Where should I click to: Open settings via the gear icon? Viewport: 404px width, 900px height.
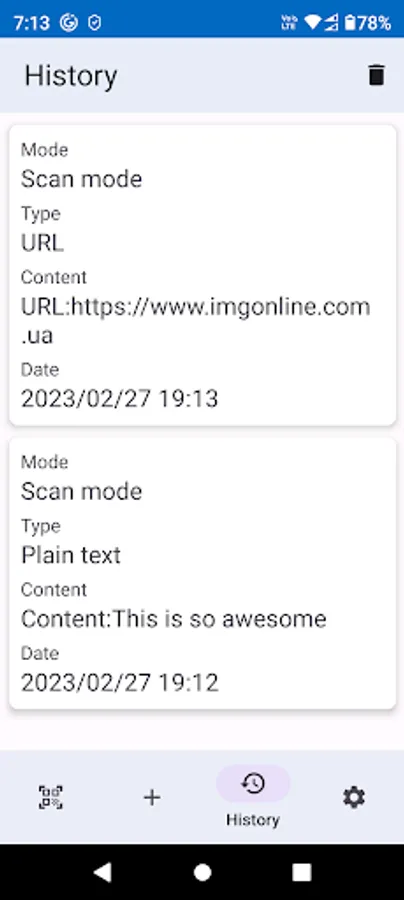tap(354, 797)
